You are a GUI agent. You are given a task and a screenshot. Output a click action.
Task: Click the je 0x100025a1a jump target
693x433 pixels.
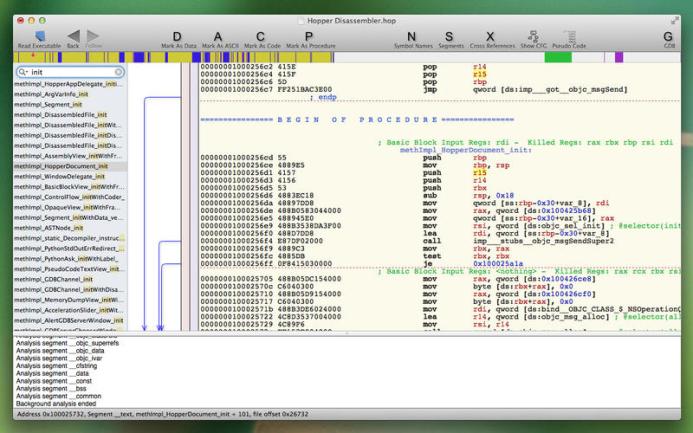coord(498,264)
